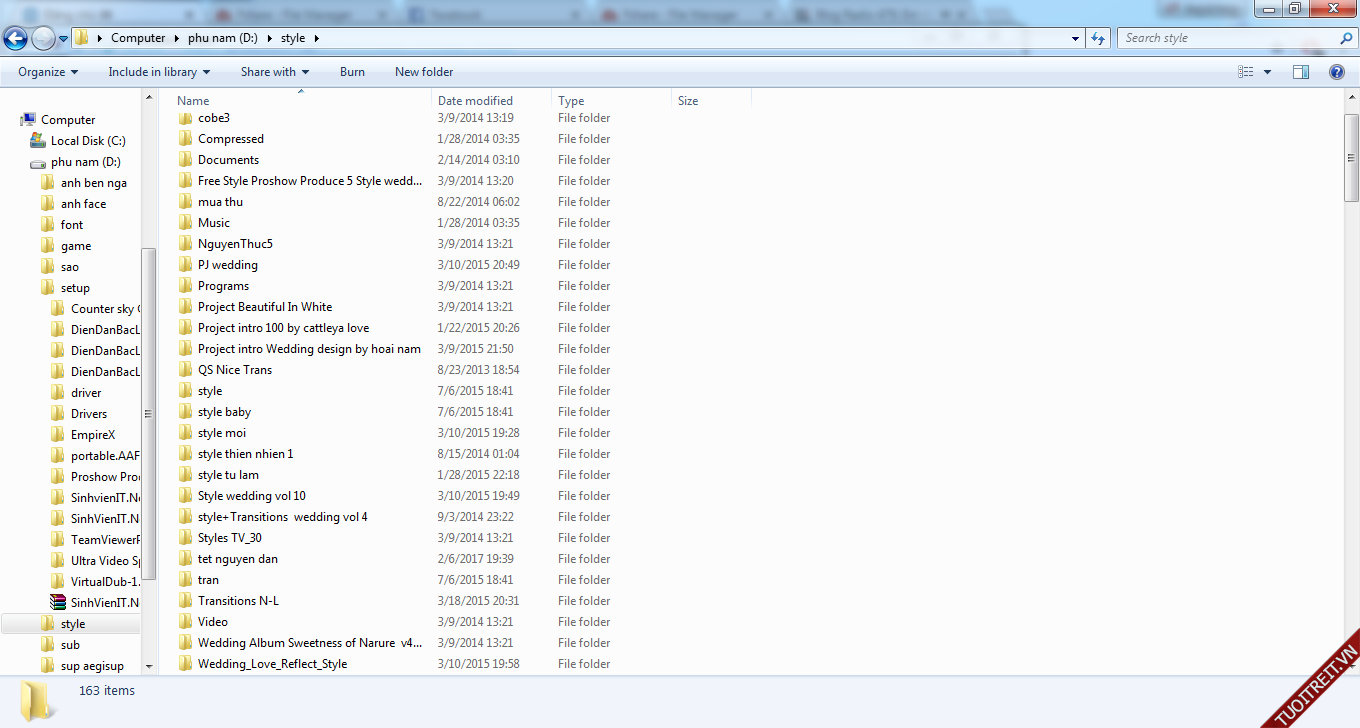The height and width of the screenshot is (728, 1360).
Task: Click the file list vertical scrollbar thumb
Action: coord(1351,157)
